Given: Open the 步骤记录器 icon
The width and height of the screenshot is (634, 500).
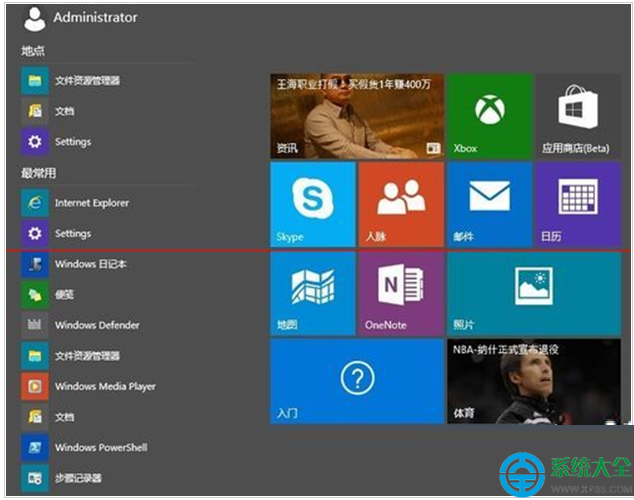Looking at the screenshot, I should (35, 479).
